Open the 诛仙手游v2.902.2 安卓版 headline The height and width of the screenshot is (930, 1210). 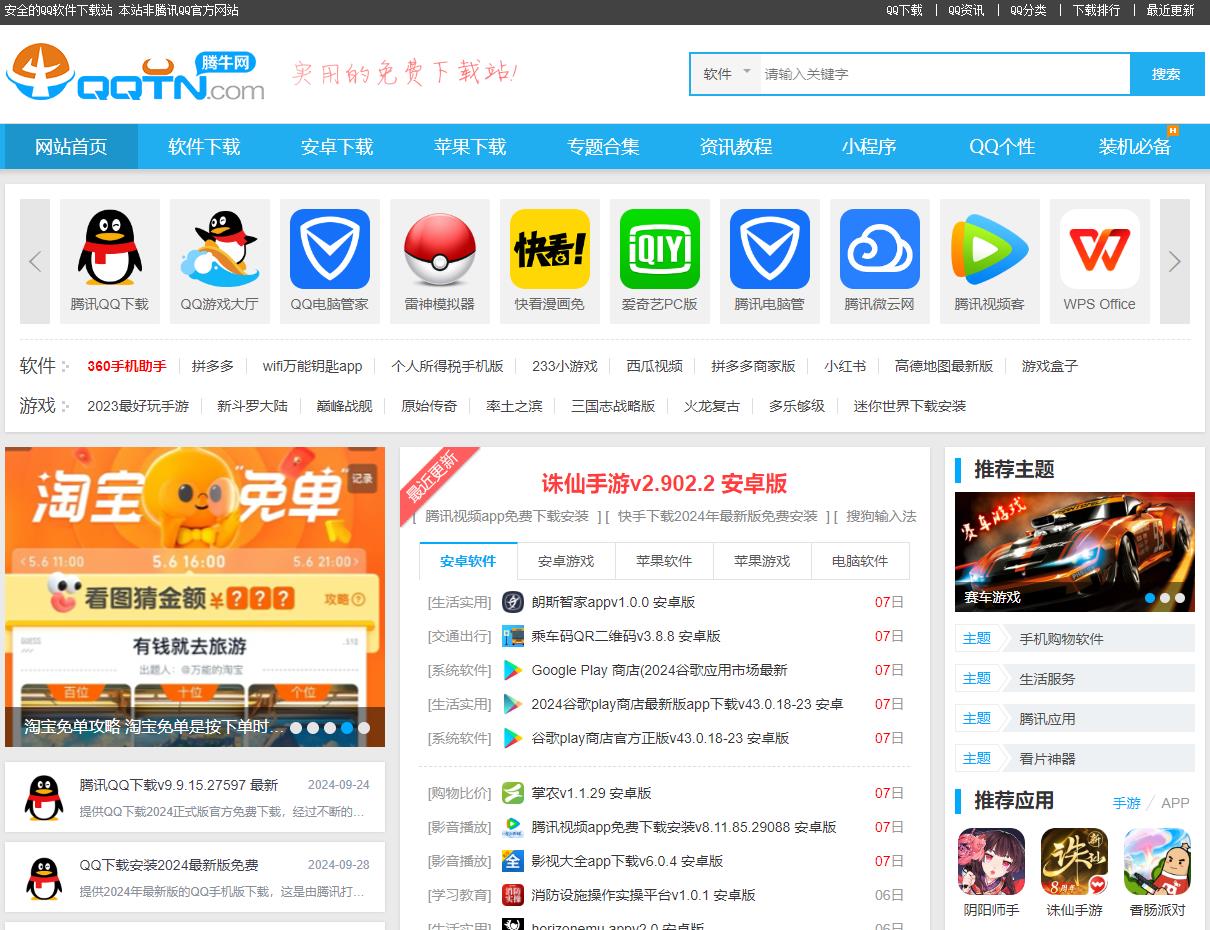click(665, 484)
